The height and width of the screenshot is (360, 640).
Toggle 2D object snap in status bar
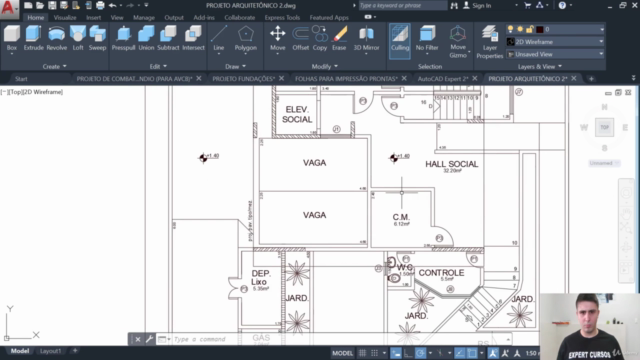(x=472, y=353)
